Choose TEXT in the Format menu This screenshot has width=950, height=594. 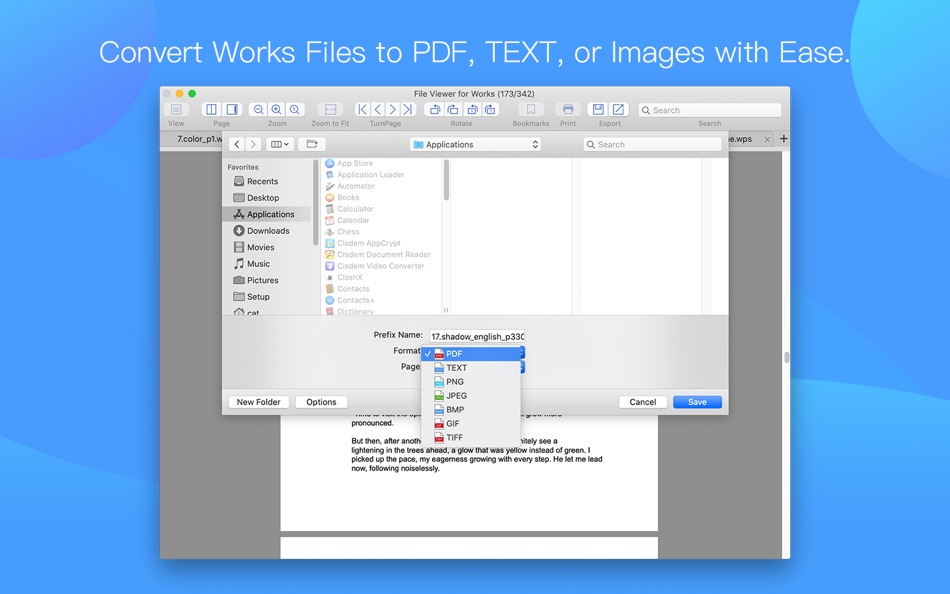point(471,368)
